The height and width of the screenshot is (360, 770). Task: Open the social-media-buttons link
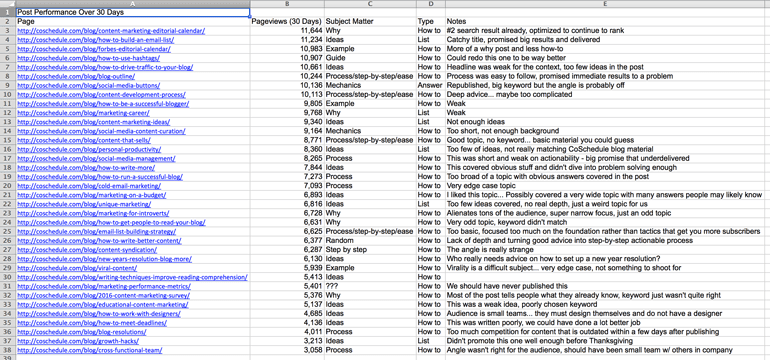tap(90, 85)
